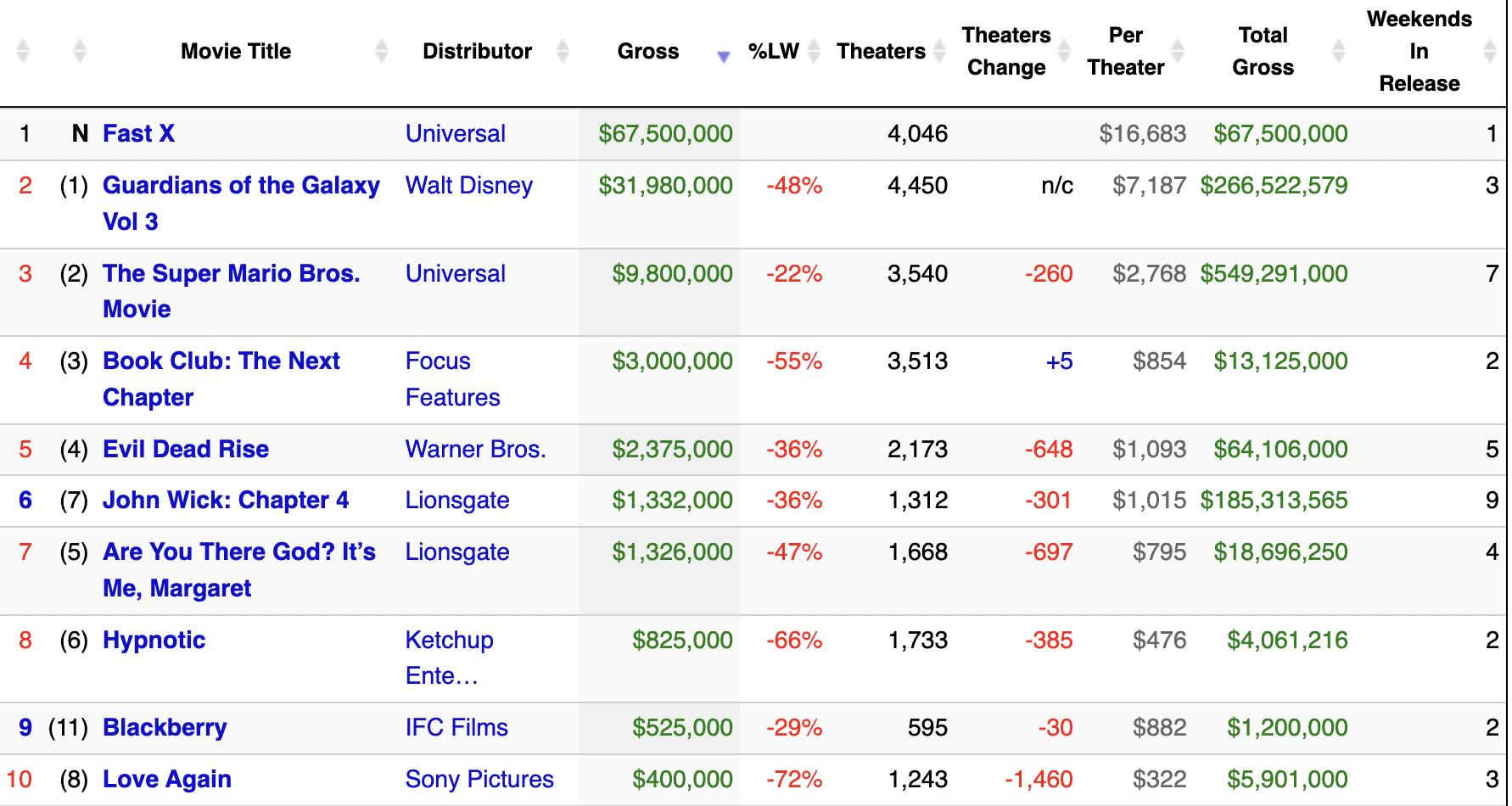Open Book Club: The Next Chapter link

(x=221, y=379)
